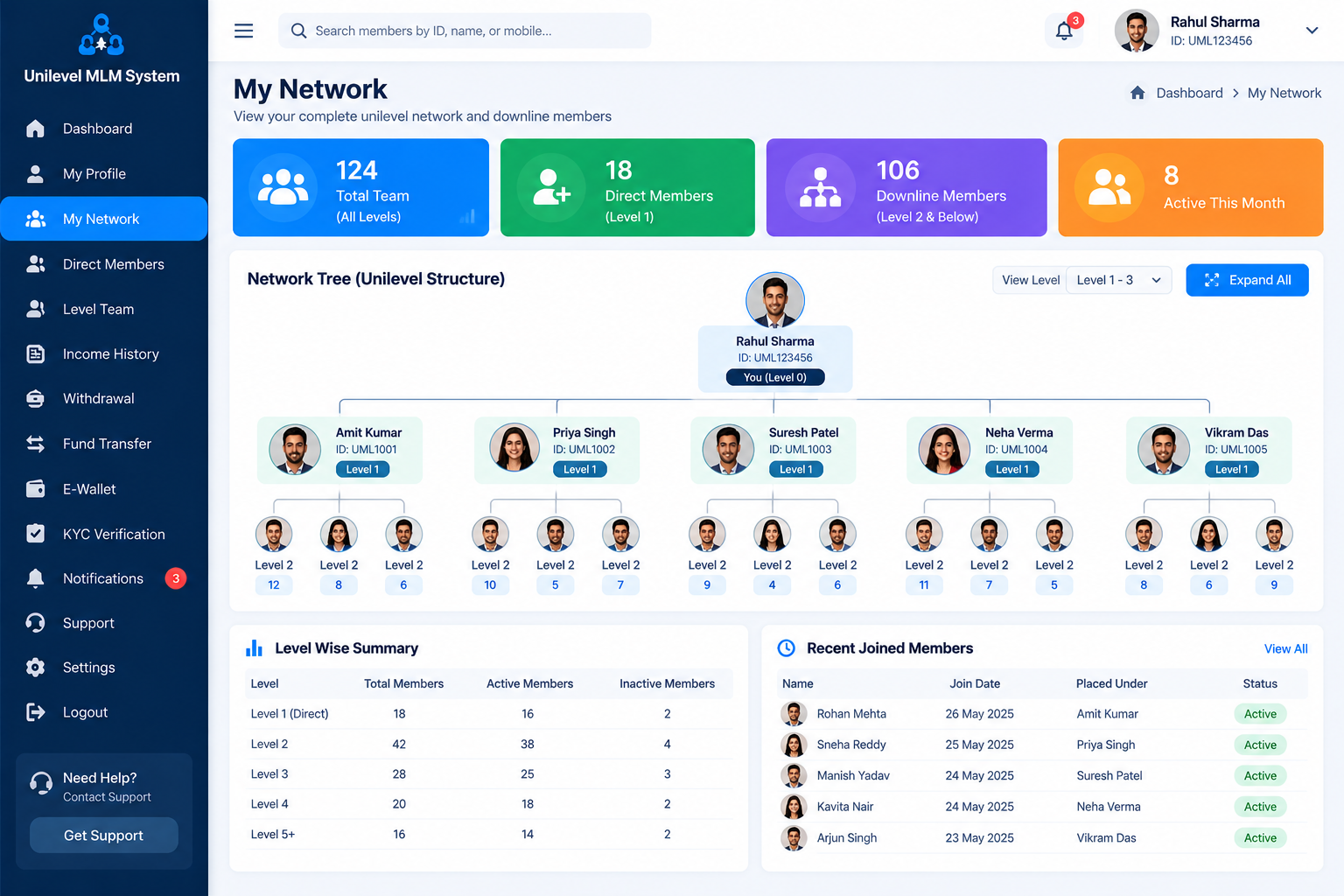Focus the member search field
The height and width of the screenshot is (896, 1344).
point(465,31)
